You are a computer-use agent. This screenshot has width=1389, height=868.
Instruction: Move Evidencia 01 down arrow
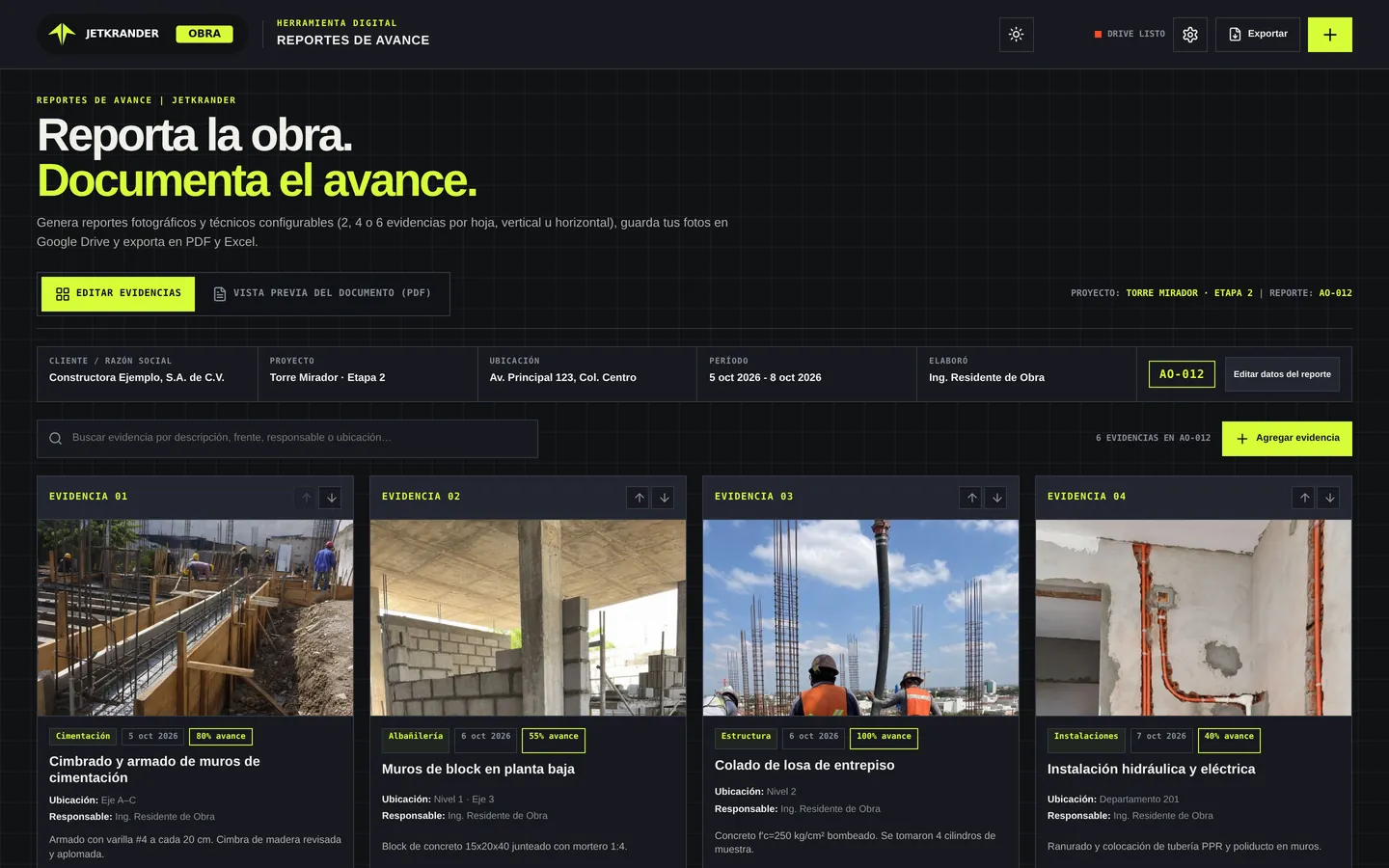tap(332, 498)
